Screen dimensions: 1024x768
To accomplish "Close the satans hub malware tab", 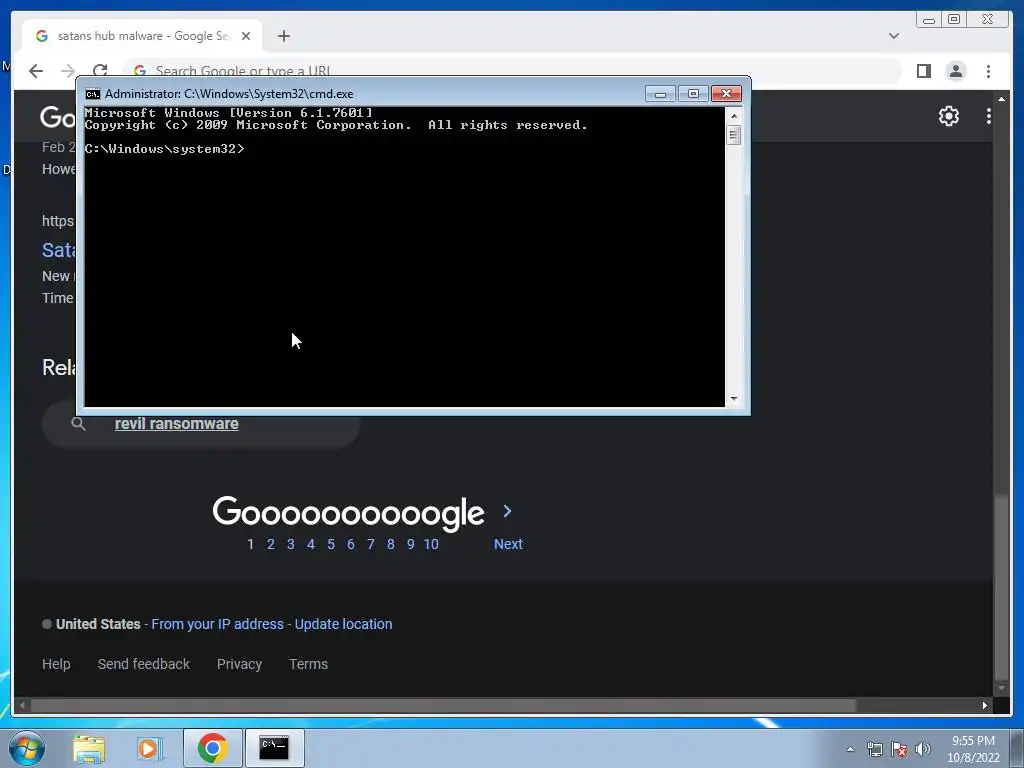I will (246, 36).
